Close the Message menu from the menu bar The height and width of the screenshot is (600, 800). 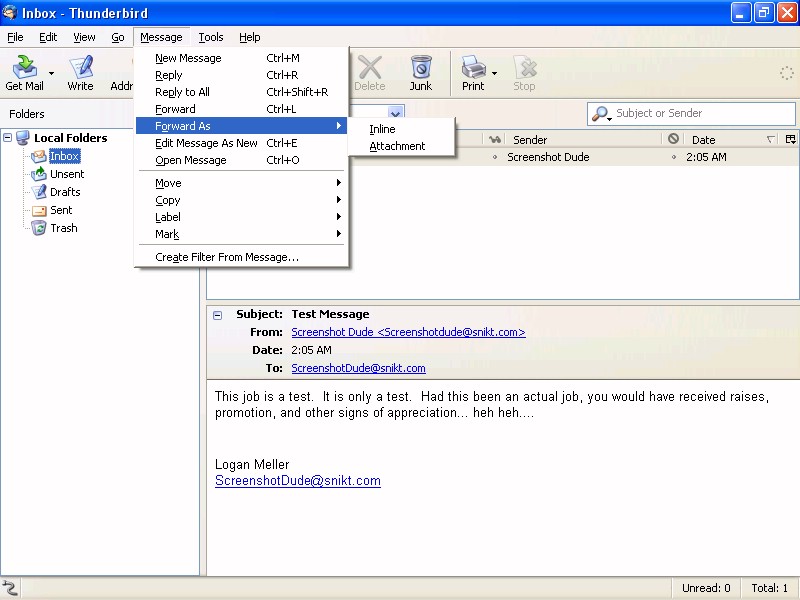click(161, 37)
